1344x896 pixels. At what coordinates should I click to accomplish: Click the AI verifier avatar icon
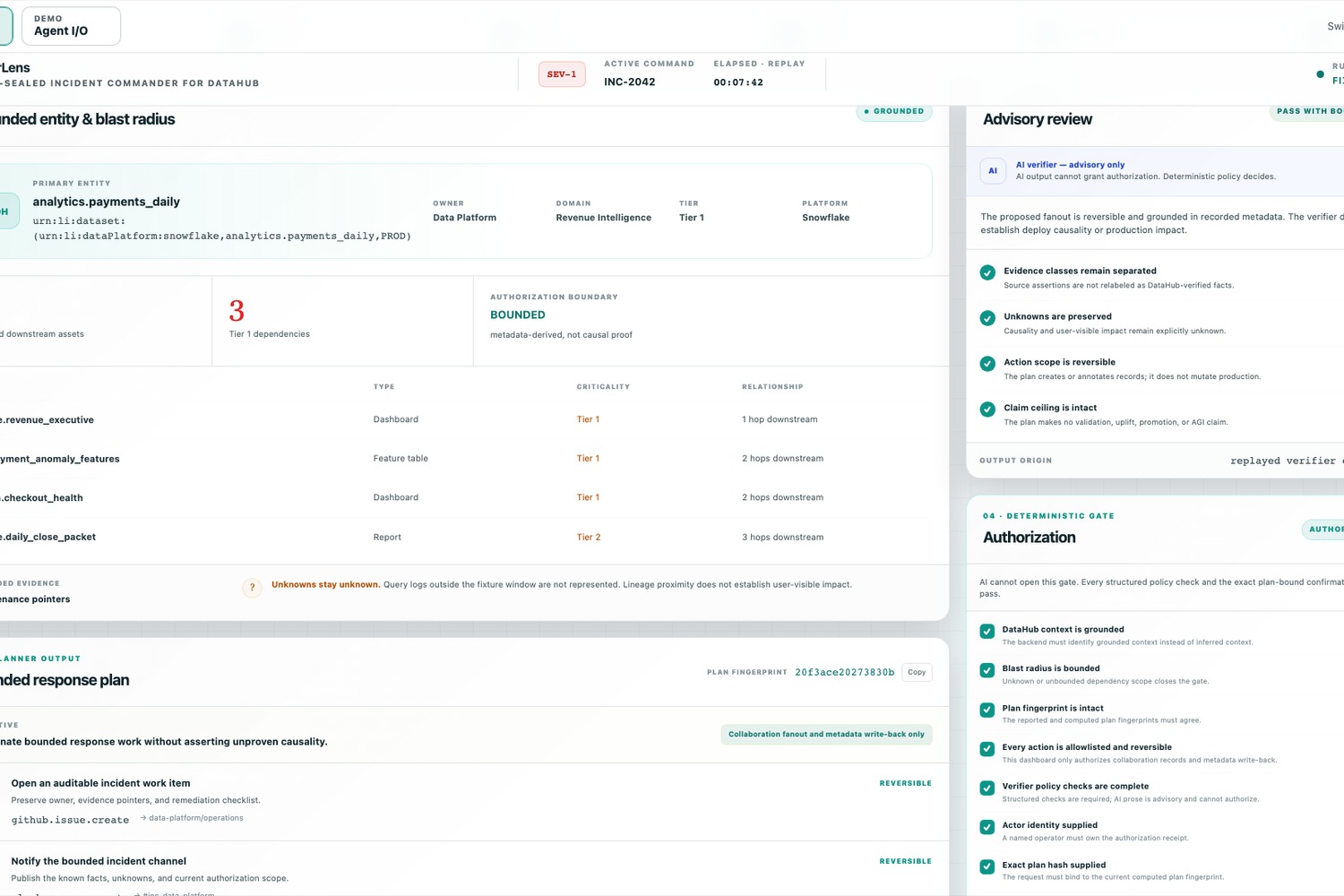tap(993, 170)
